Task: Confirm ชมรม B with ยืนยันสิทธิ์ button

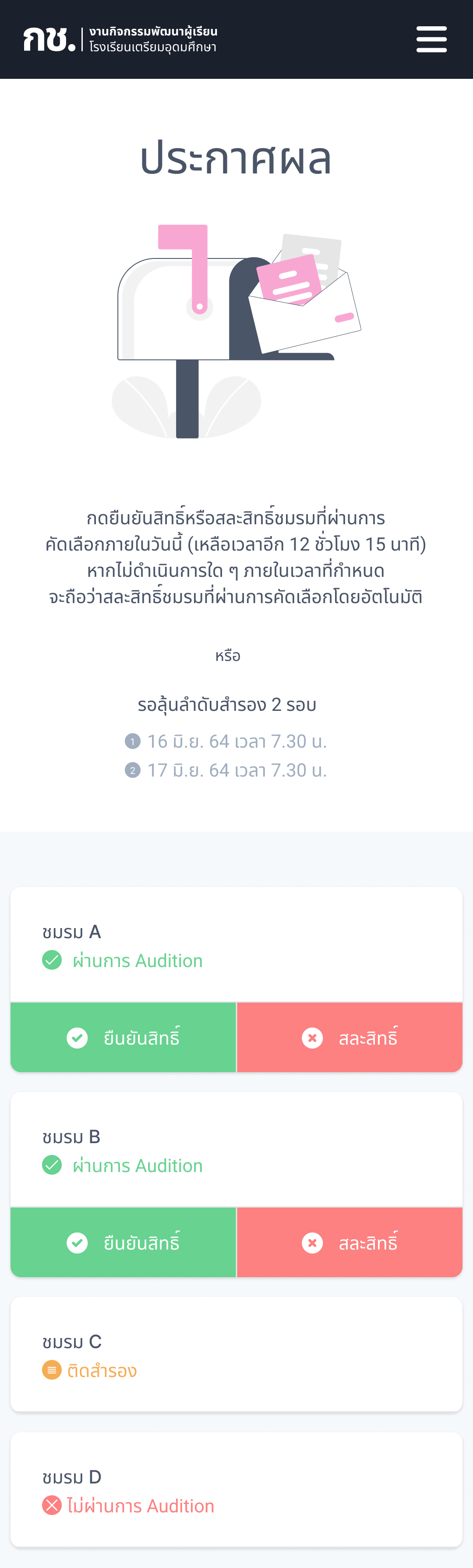Action: tap(123, 1242)
